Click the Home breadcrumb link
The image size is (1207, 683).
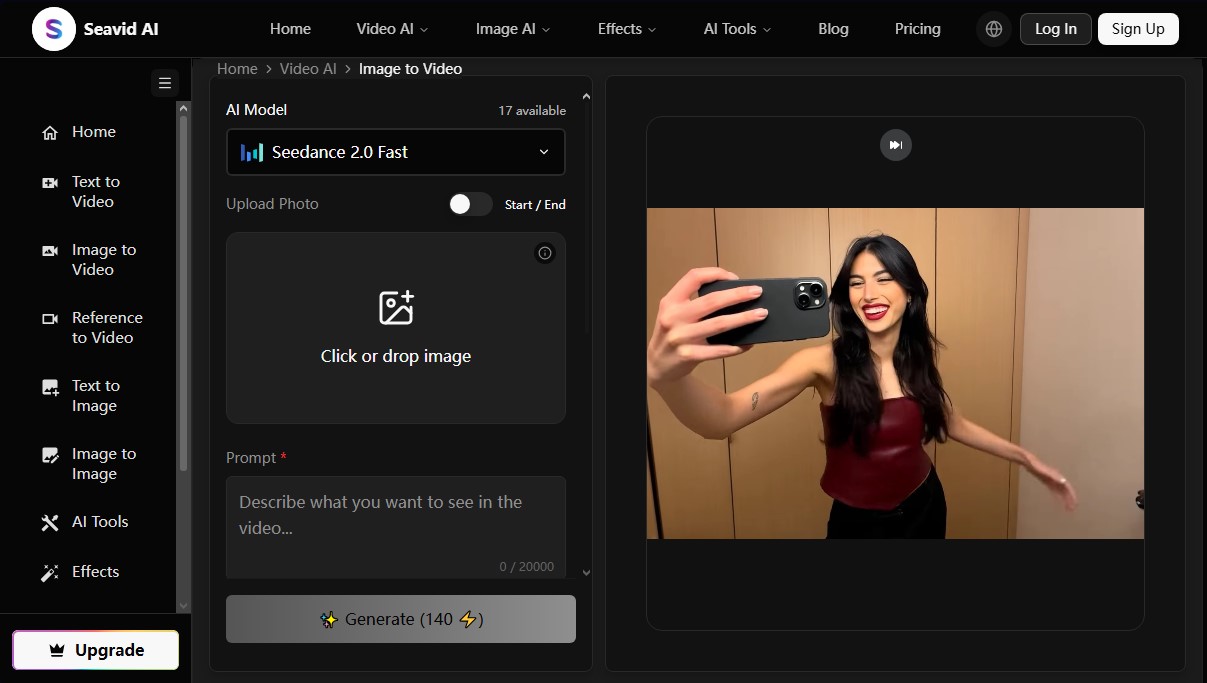[237, 69]
